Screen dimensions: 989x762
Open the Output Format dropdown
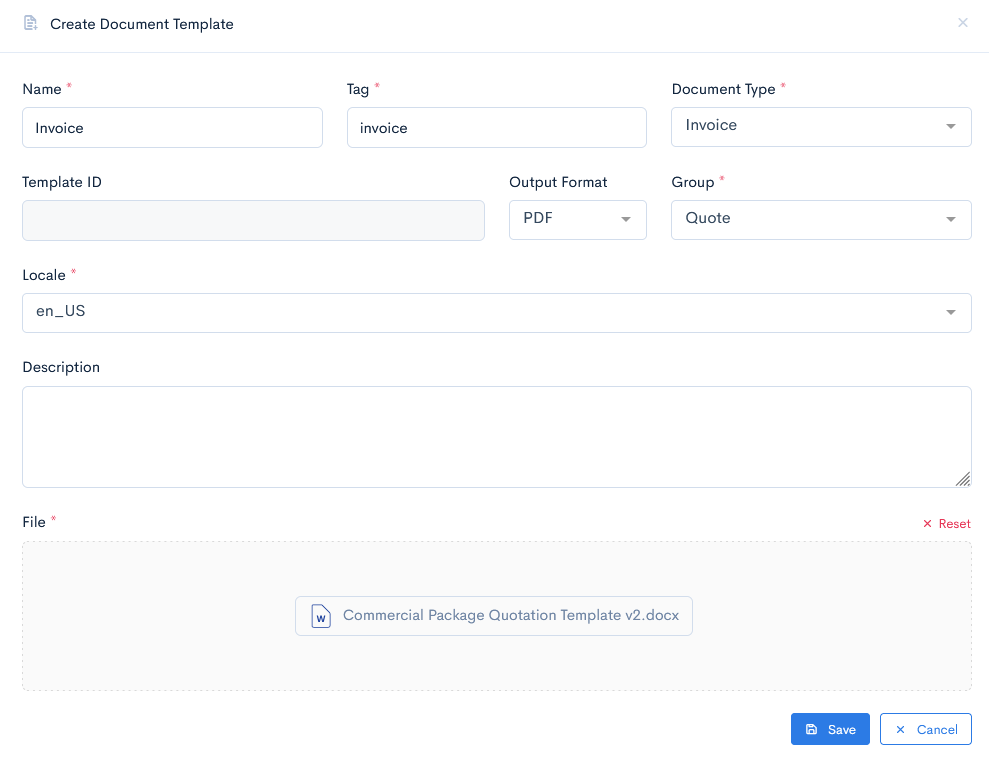577,218
